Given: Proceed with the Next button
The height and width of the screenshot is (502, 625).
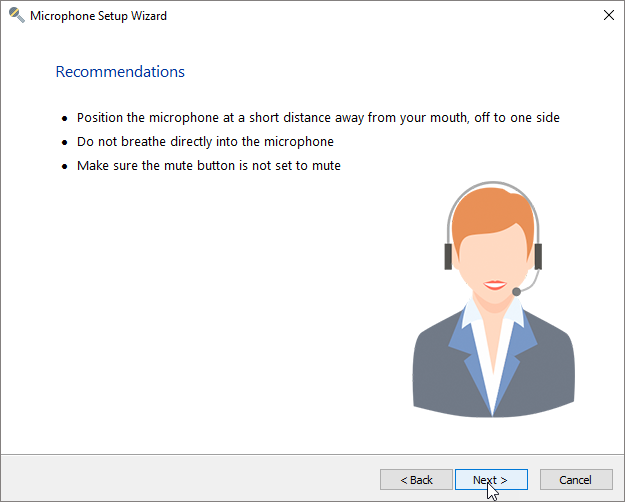Looking at the screenshot, I should tap(490, 480).
